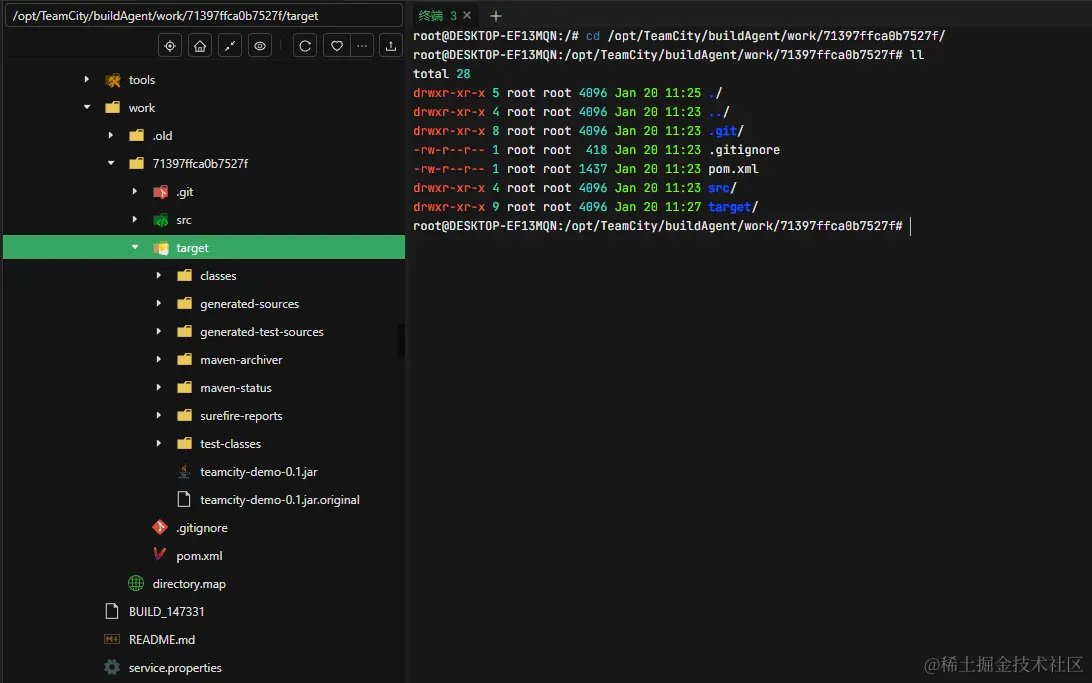Viewport: 1092px width, 683px height.
Task: Select the generated-test-sources folder name
Action: tap(262, 332)
